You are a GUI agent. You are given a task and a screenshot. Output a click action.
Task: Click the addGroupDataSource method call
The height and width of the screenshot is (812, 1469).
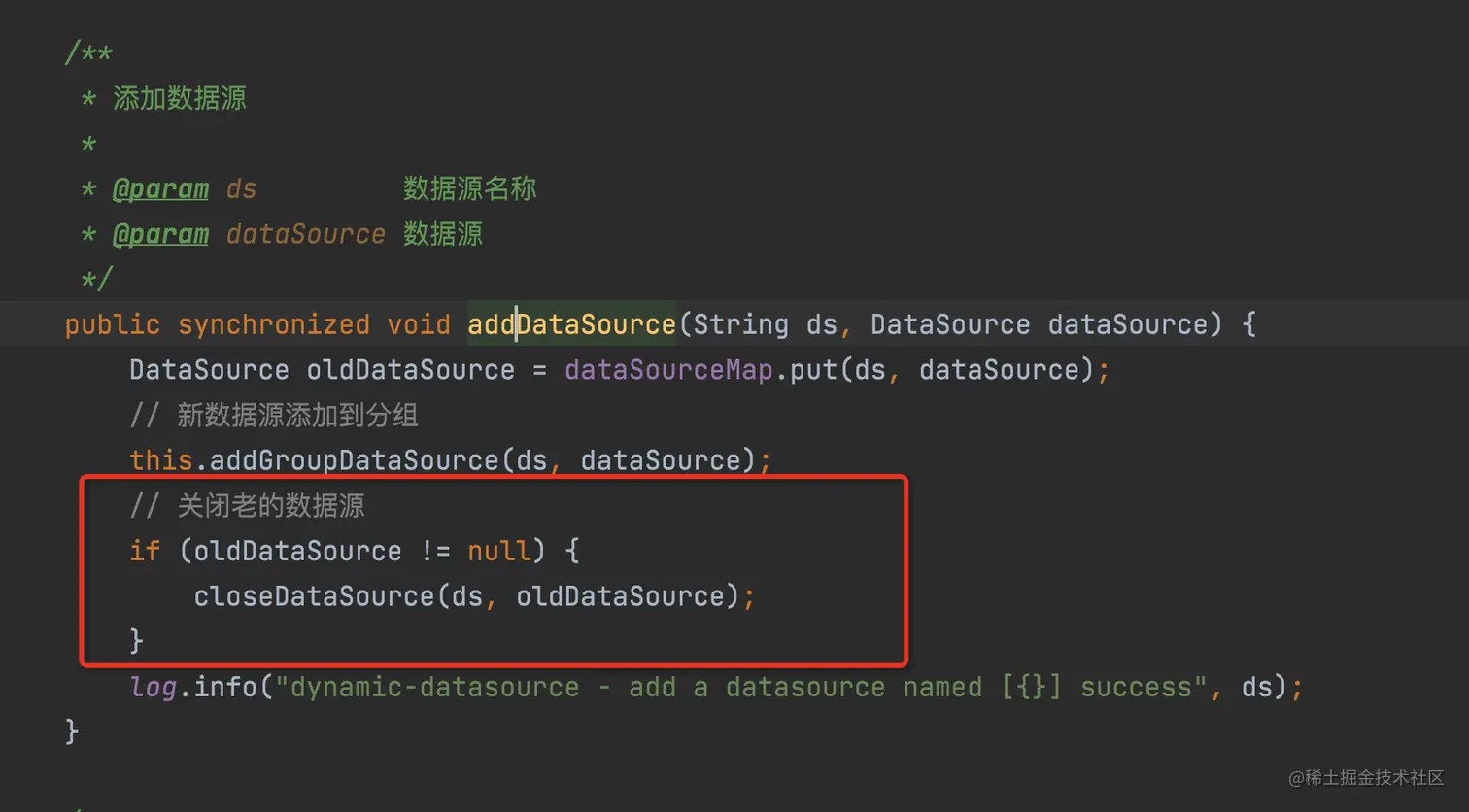354,460
